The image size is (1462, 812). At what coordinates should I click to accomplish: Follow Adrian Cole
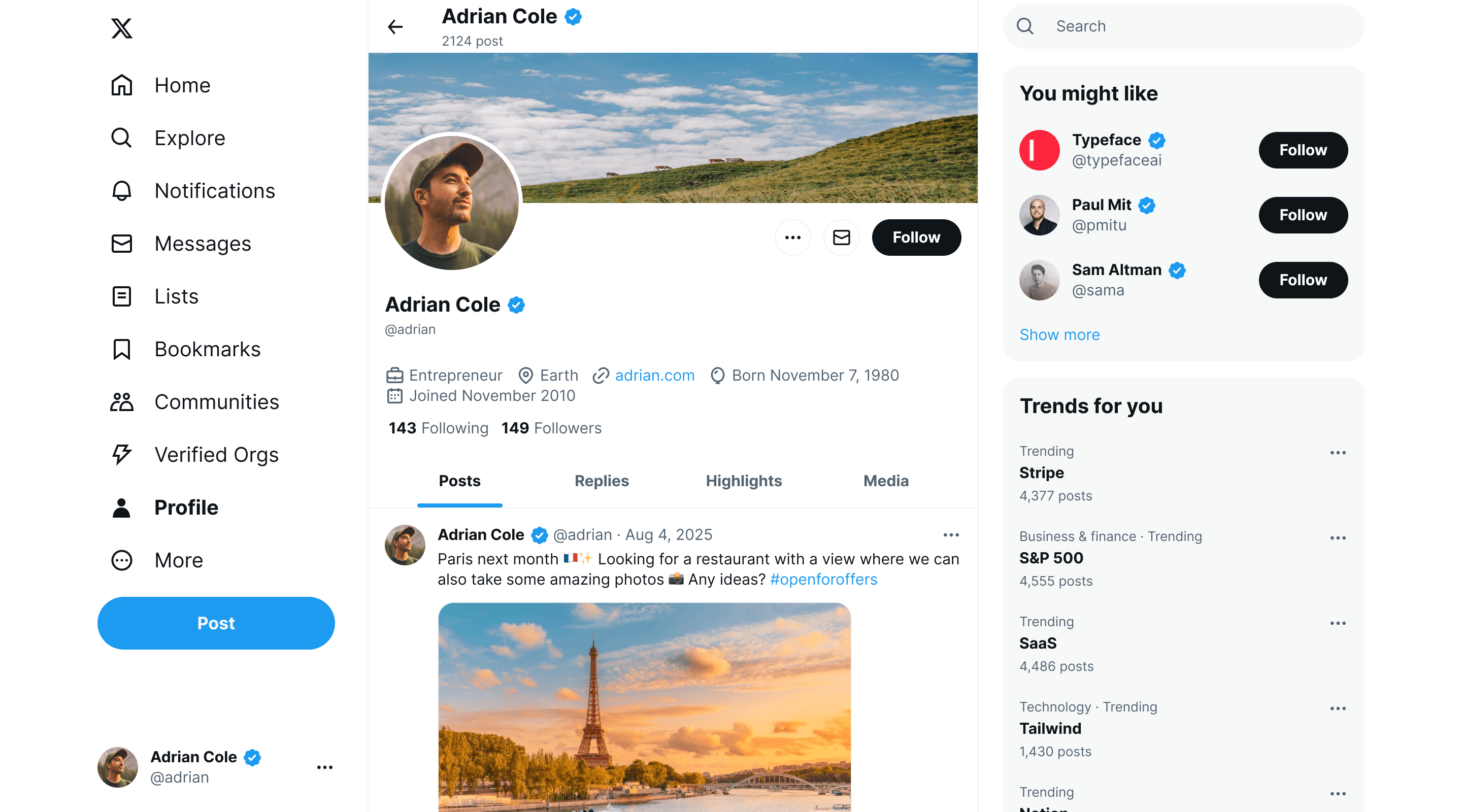(x=916, y=237)
